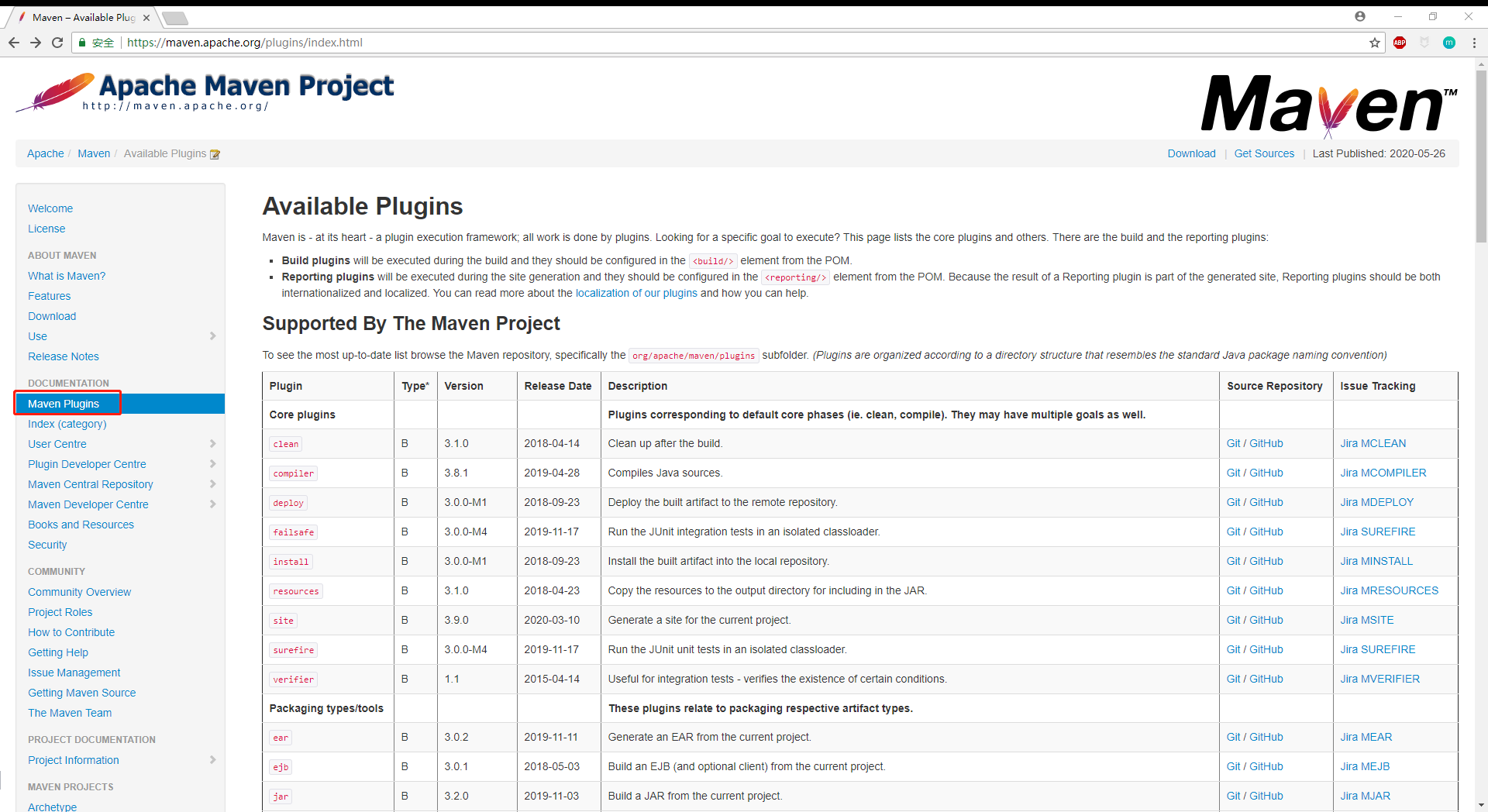Open Jira MSITE issue tracker link
This screenshot has height=812, width=1488.
tap(1367, 620)
